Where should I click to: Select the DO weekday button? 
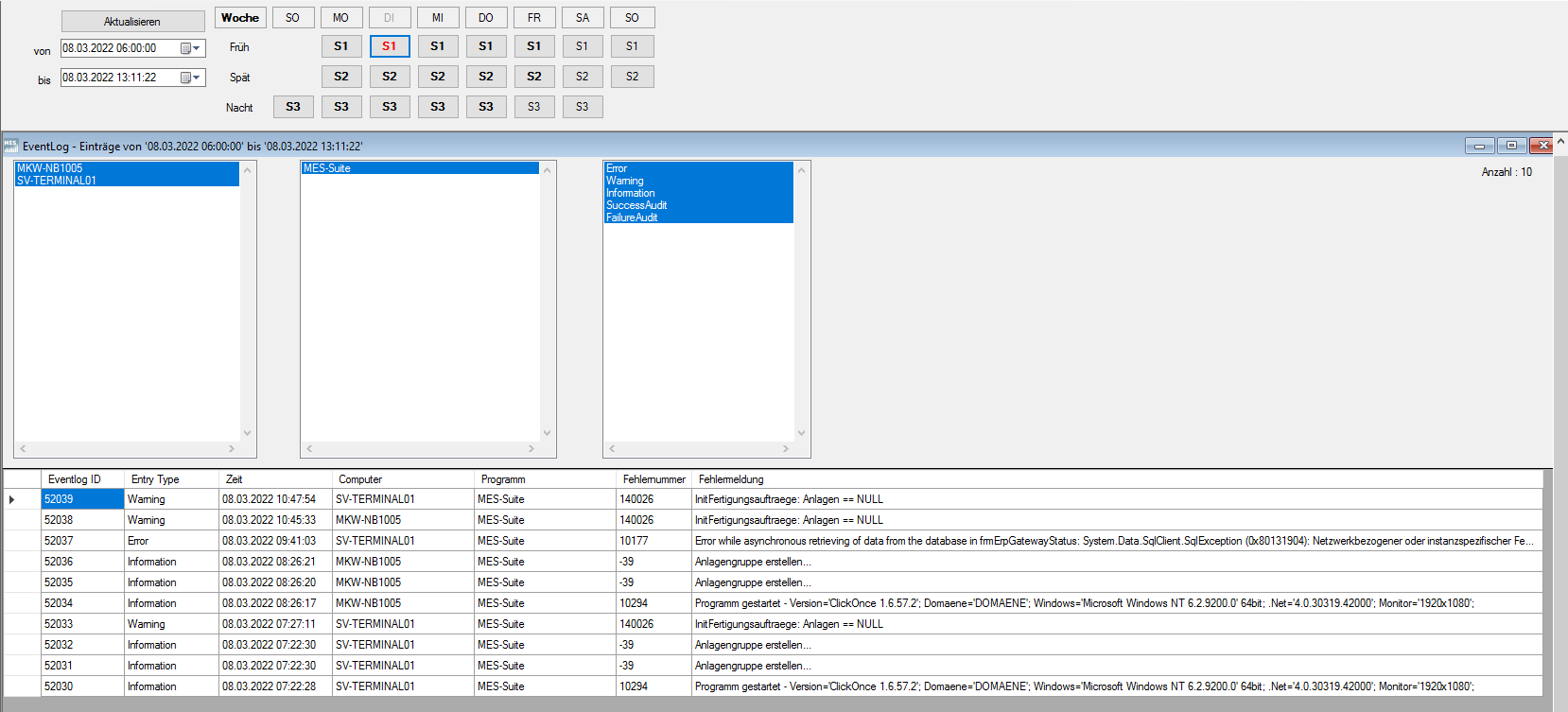pos(486,18)
